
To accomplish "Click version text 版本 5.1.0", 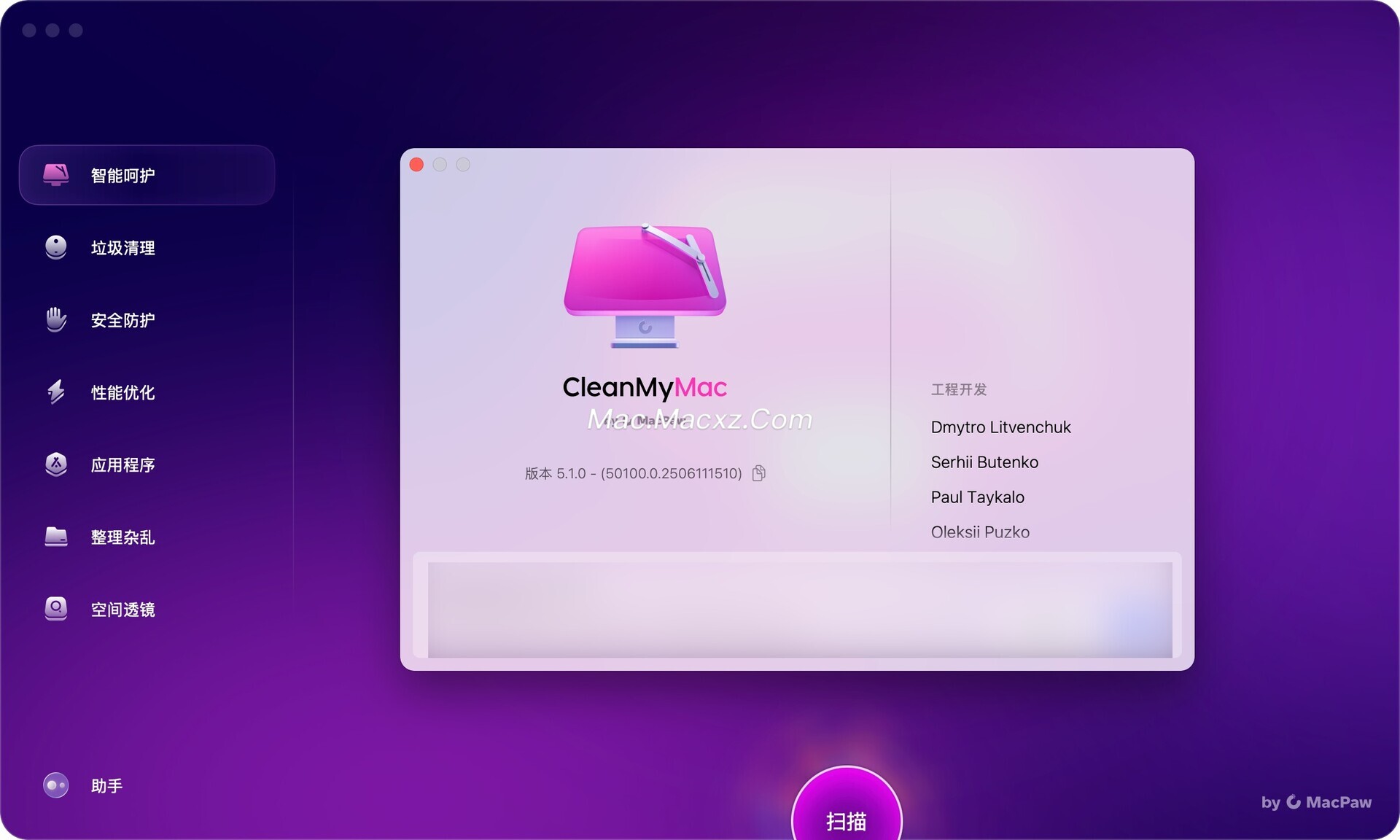I will point(633,473).
